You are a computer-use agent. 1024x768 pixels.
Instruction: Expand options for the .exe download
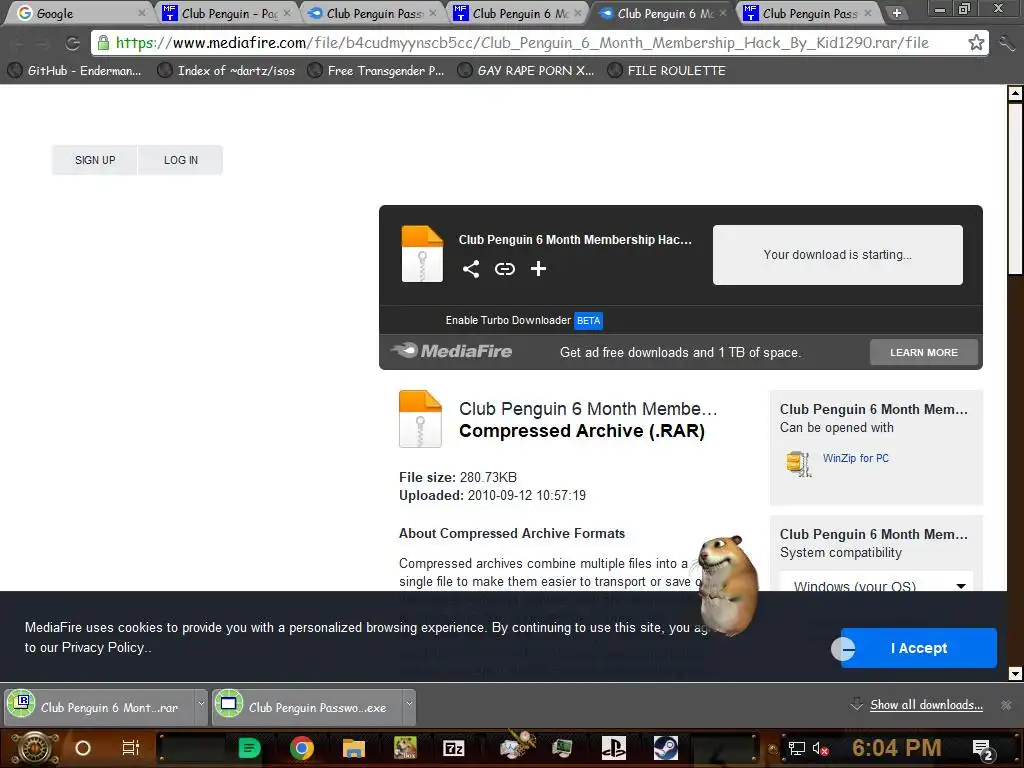click(x=409, y=707)
